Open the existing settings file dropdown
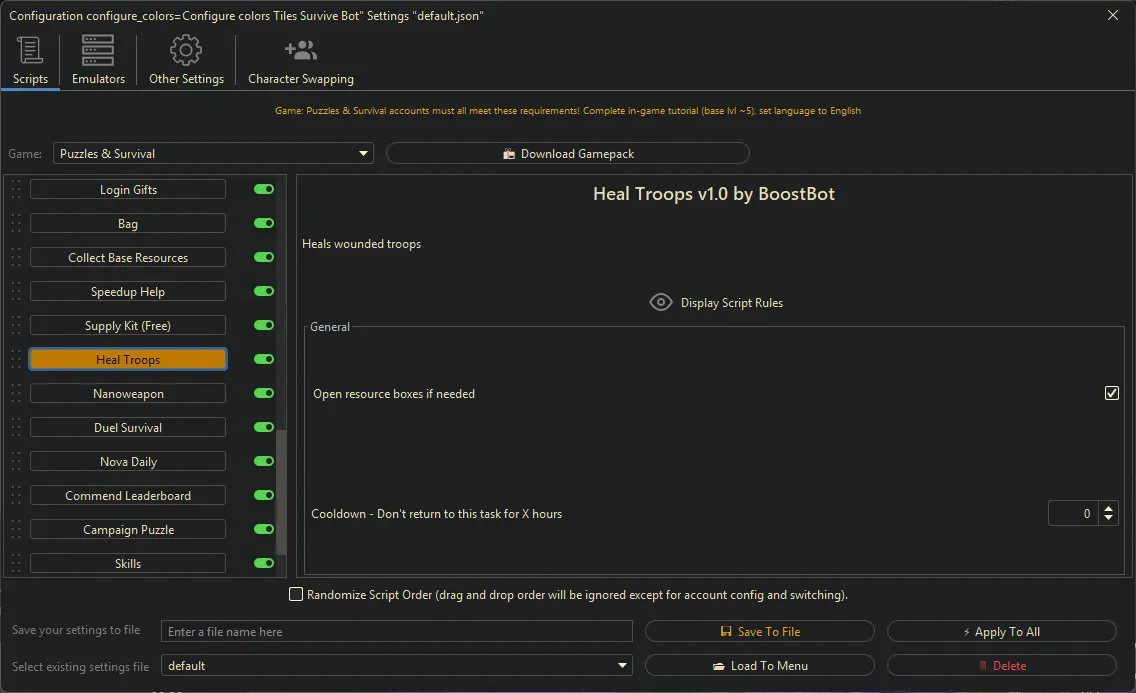The height and width of the screenshot is (693, 1136). (623, 666)
